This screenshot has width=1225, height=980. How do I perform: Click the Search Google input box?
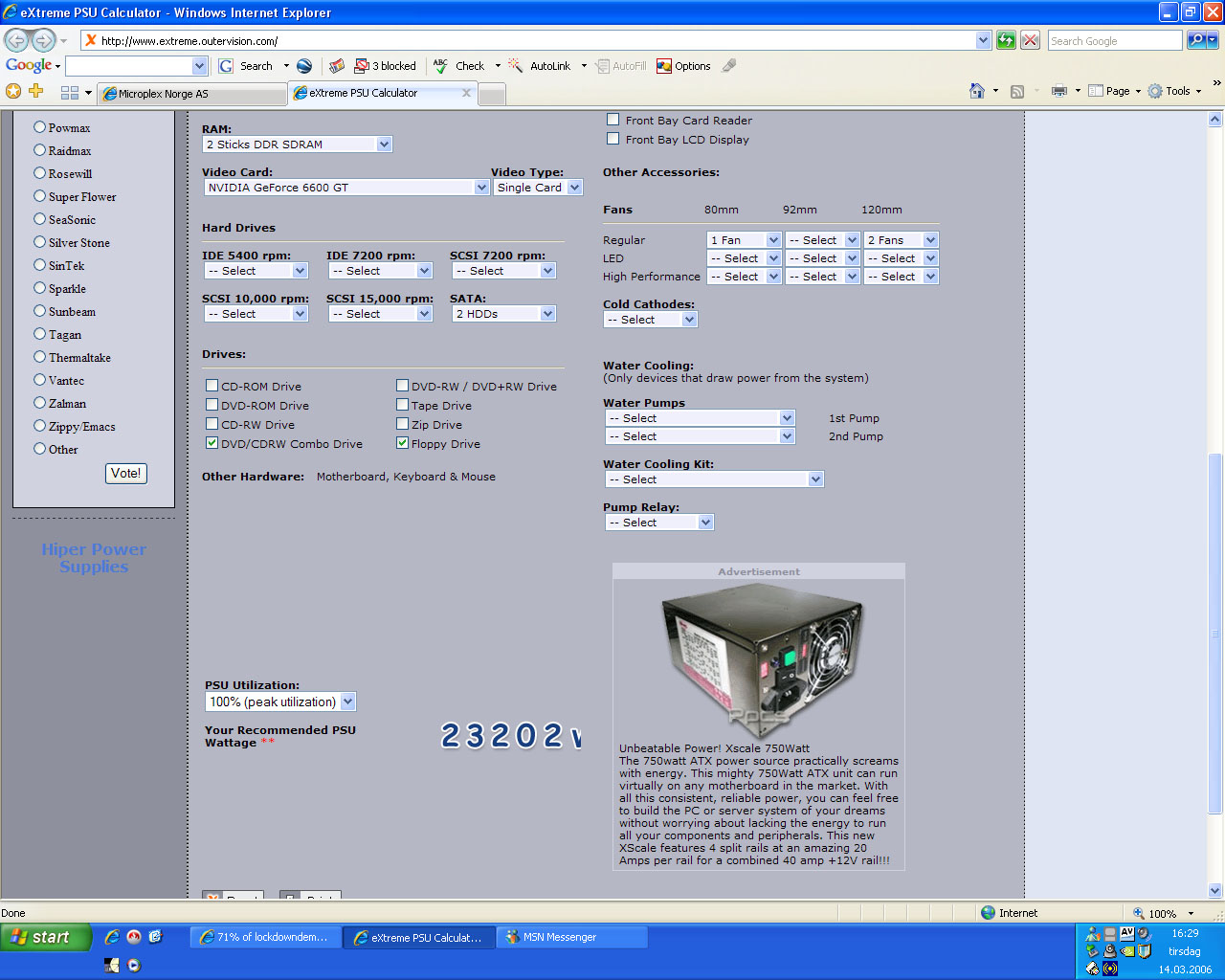point(1115,40)
